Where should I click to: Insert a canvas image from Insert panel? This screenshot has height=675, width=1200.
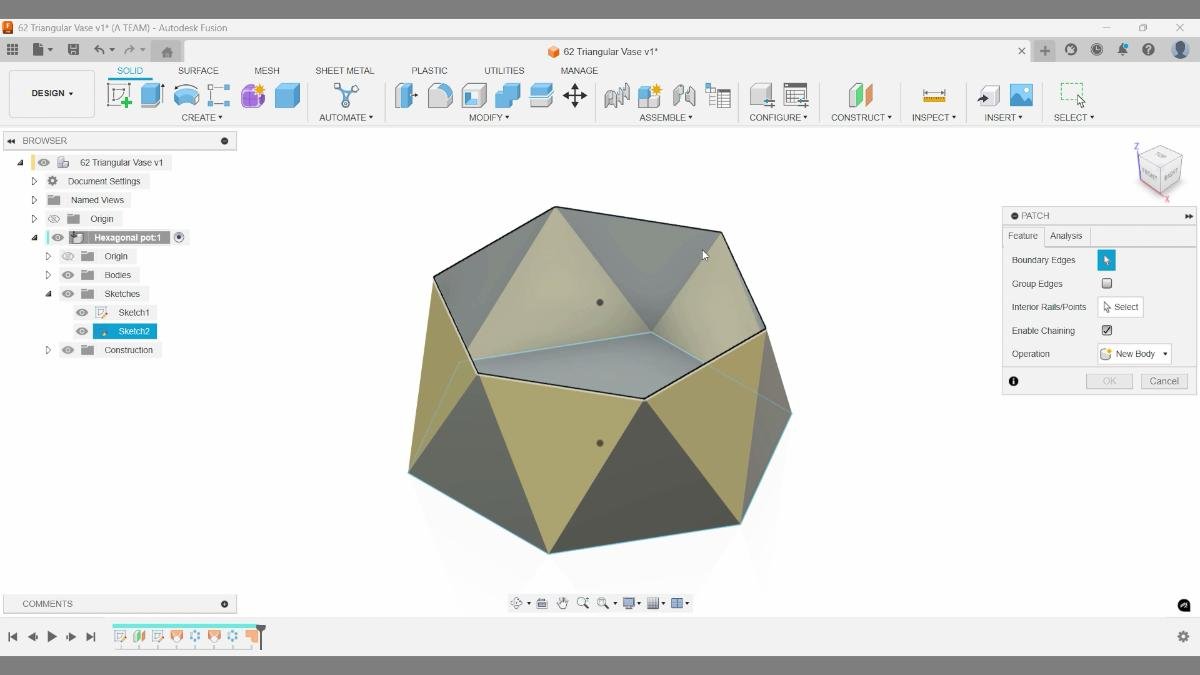click(x=1019, y=95)
